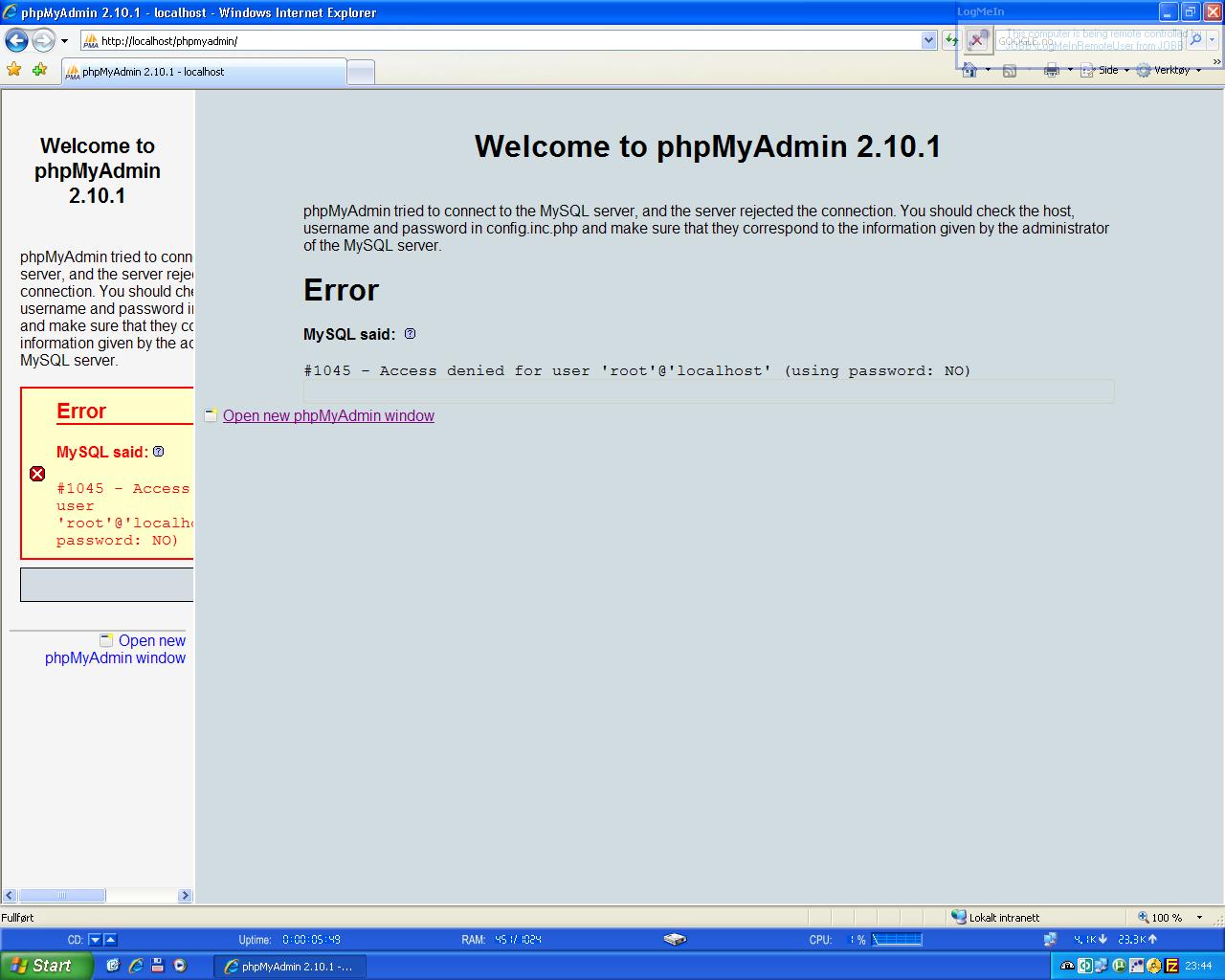Viewport: 1225px width, 980px height.
Task: Click the 100 % zoom level button
Action: click(x=1160, y=917)
